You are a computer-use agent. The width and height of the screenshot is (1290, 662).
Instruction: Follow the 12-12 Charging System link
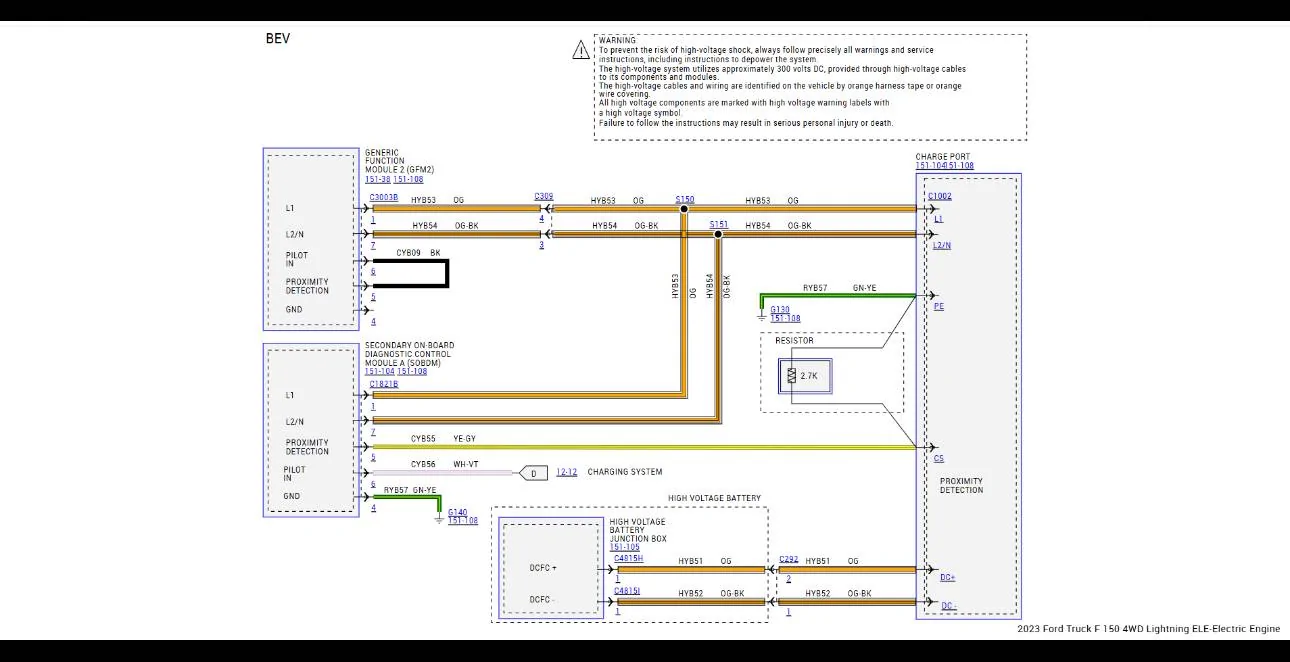click(x=566, y=472)
